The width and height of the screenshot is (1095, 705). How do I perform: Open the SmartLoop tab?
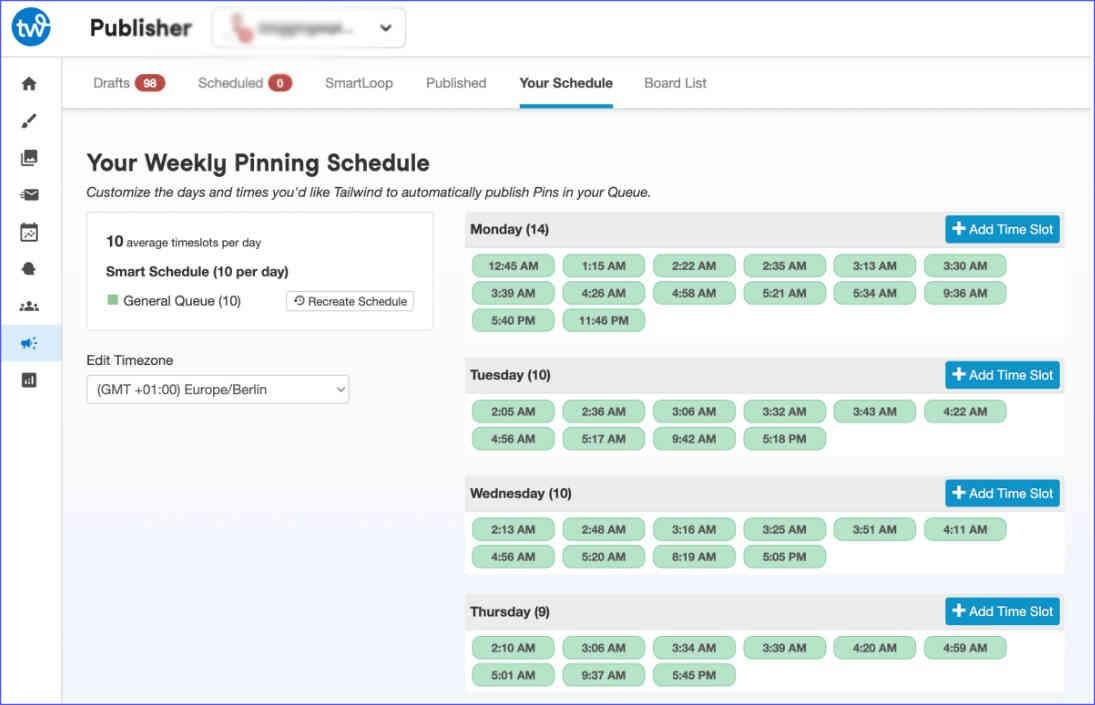click(358, 83)
